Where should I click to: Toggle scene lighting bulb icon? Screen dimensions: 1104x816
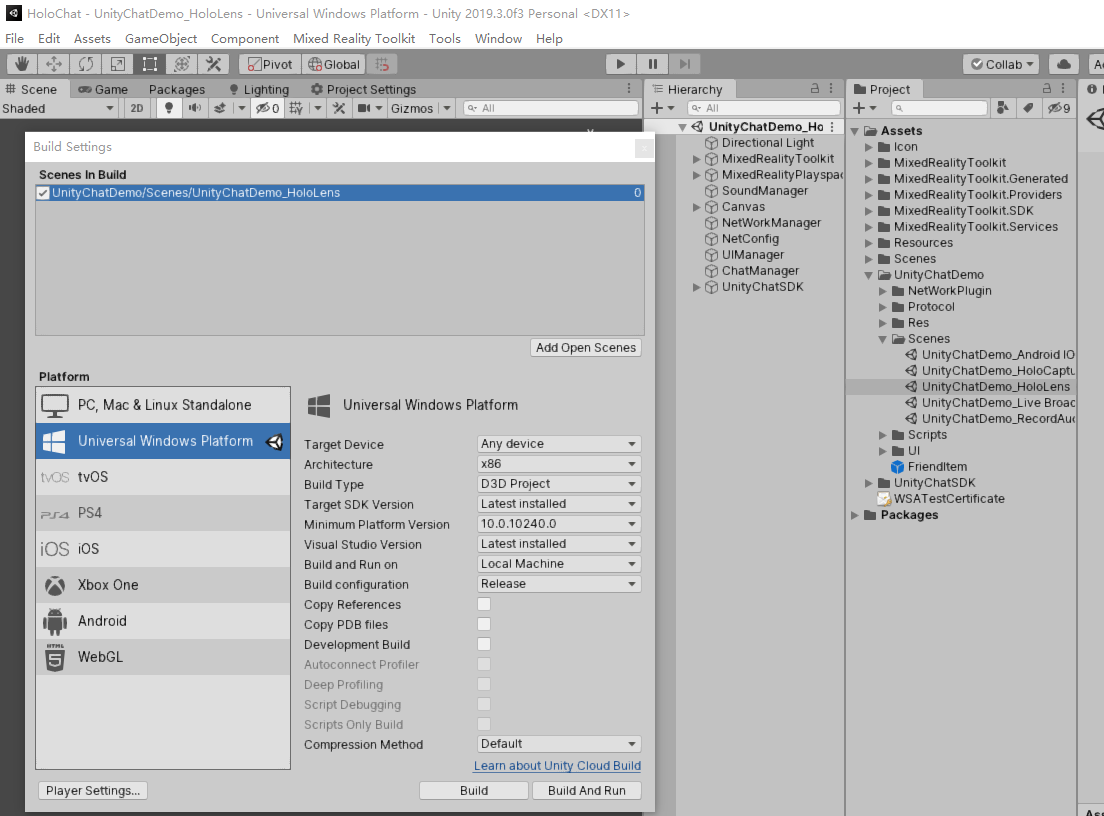click(168, 108)
